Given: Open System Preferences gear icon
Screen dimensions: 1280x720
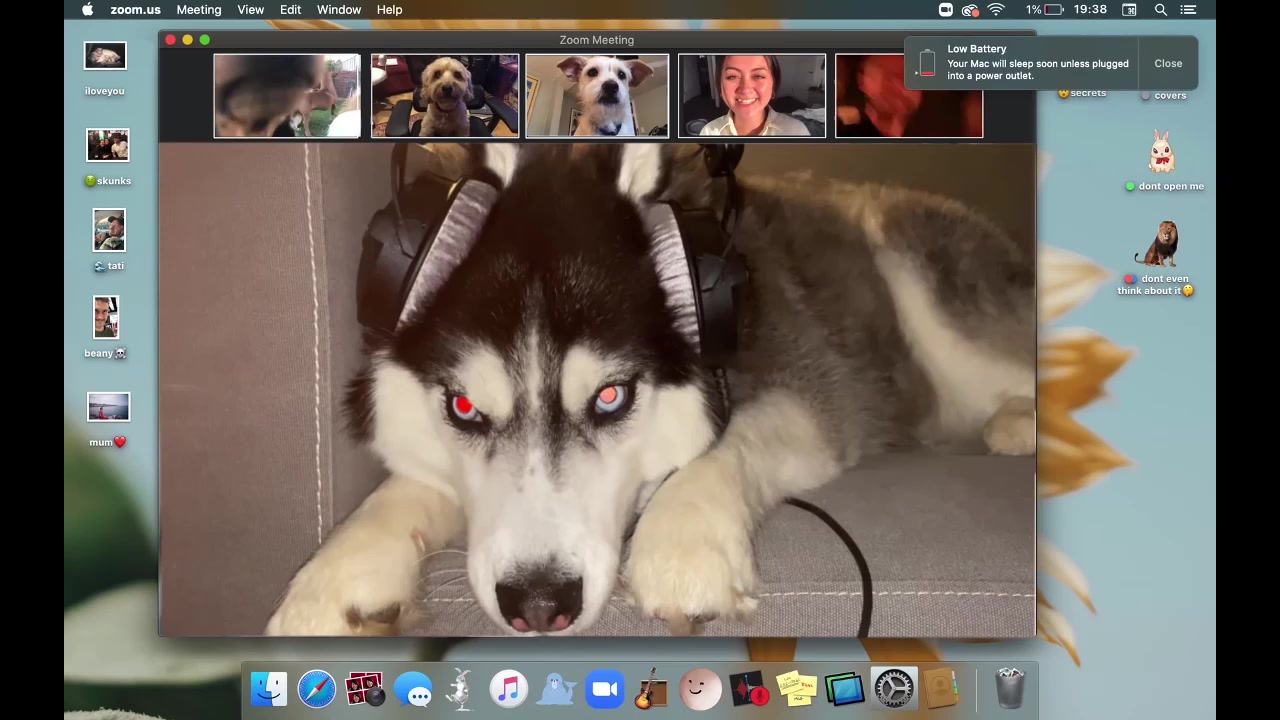Looking at the screenshot, I should coord(893,689).
